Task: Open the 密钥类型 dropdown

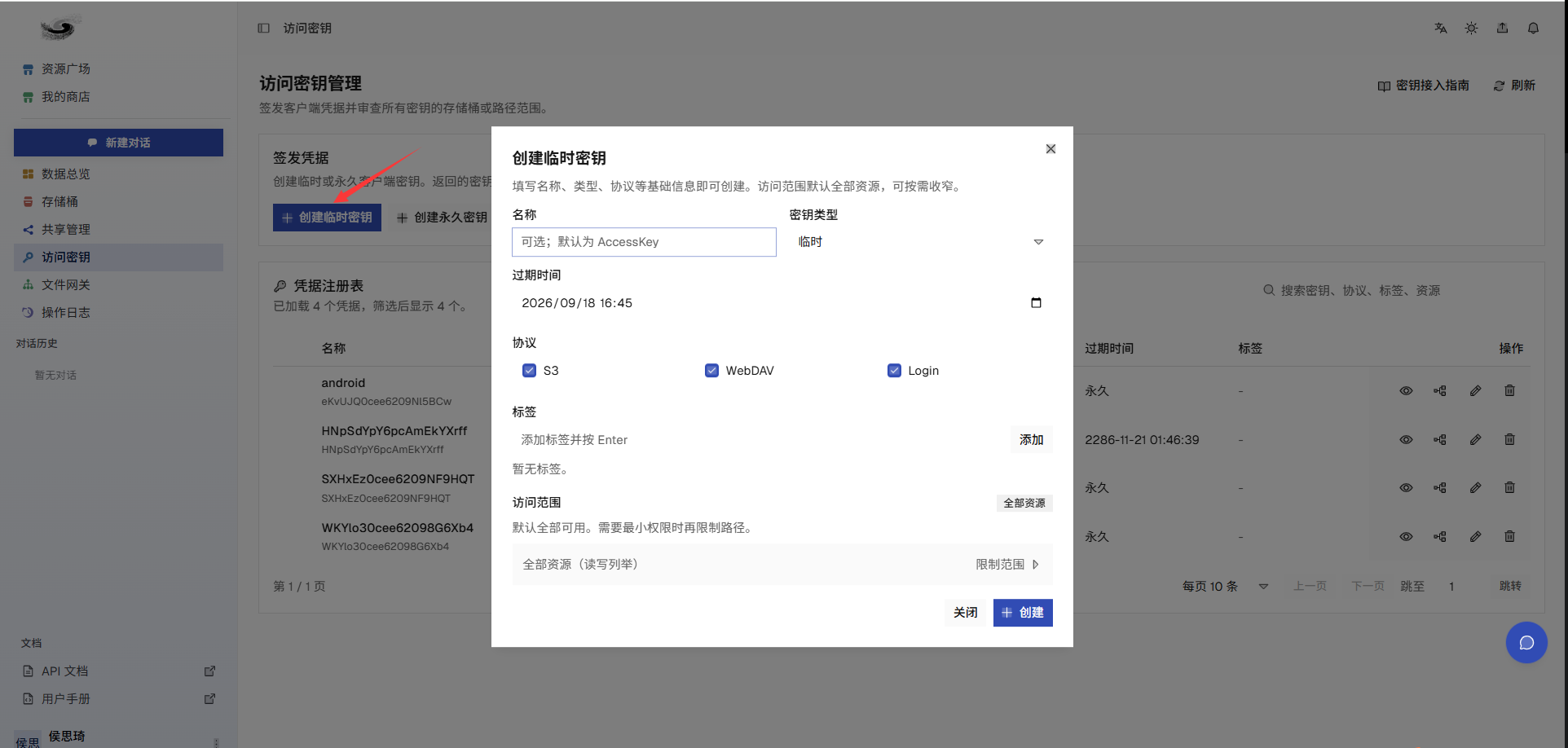Action: point(921,242)
